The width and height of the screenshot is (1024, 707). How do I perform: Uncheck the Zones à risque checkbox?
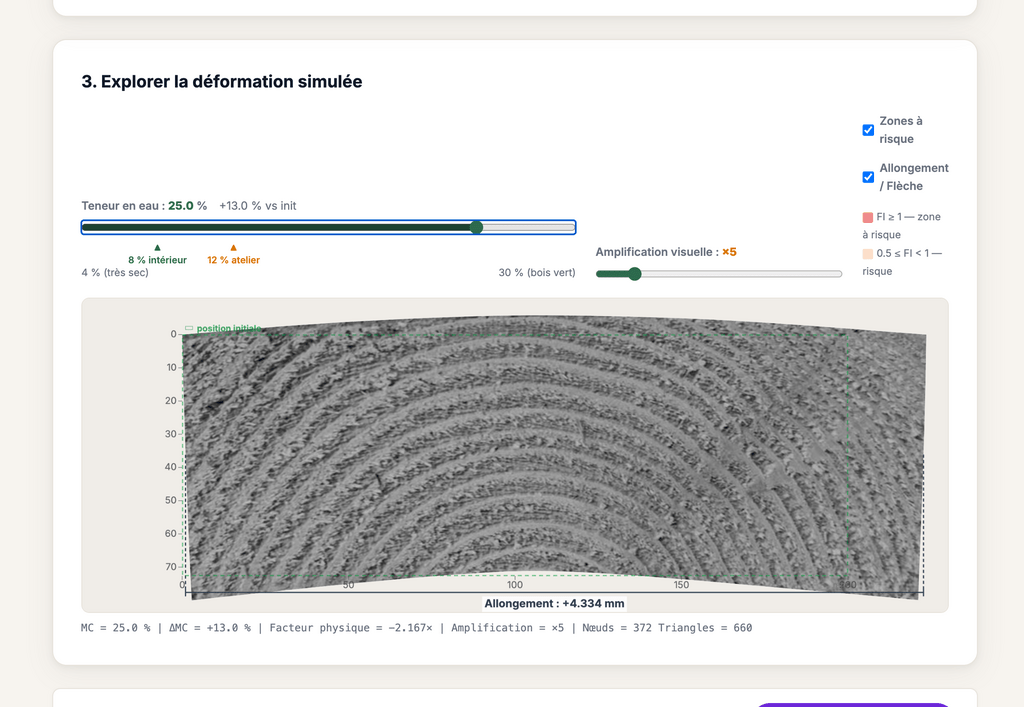(868, 130)
